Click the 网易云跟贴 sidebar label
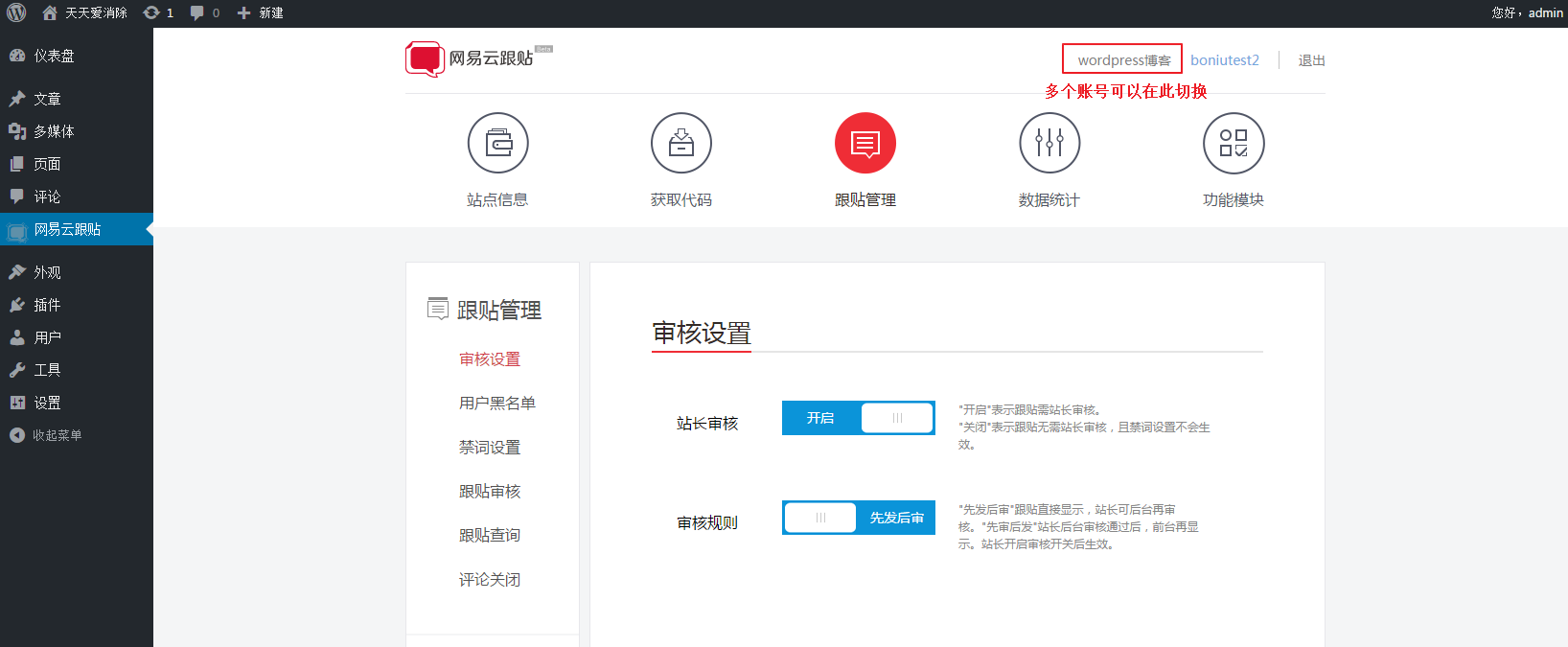Screen dimensions: 1568x647 [x=68, y=229]
